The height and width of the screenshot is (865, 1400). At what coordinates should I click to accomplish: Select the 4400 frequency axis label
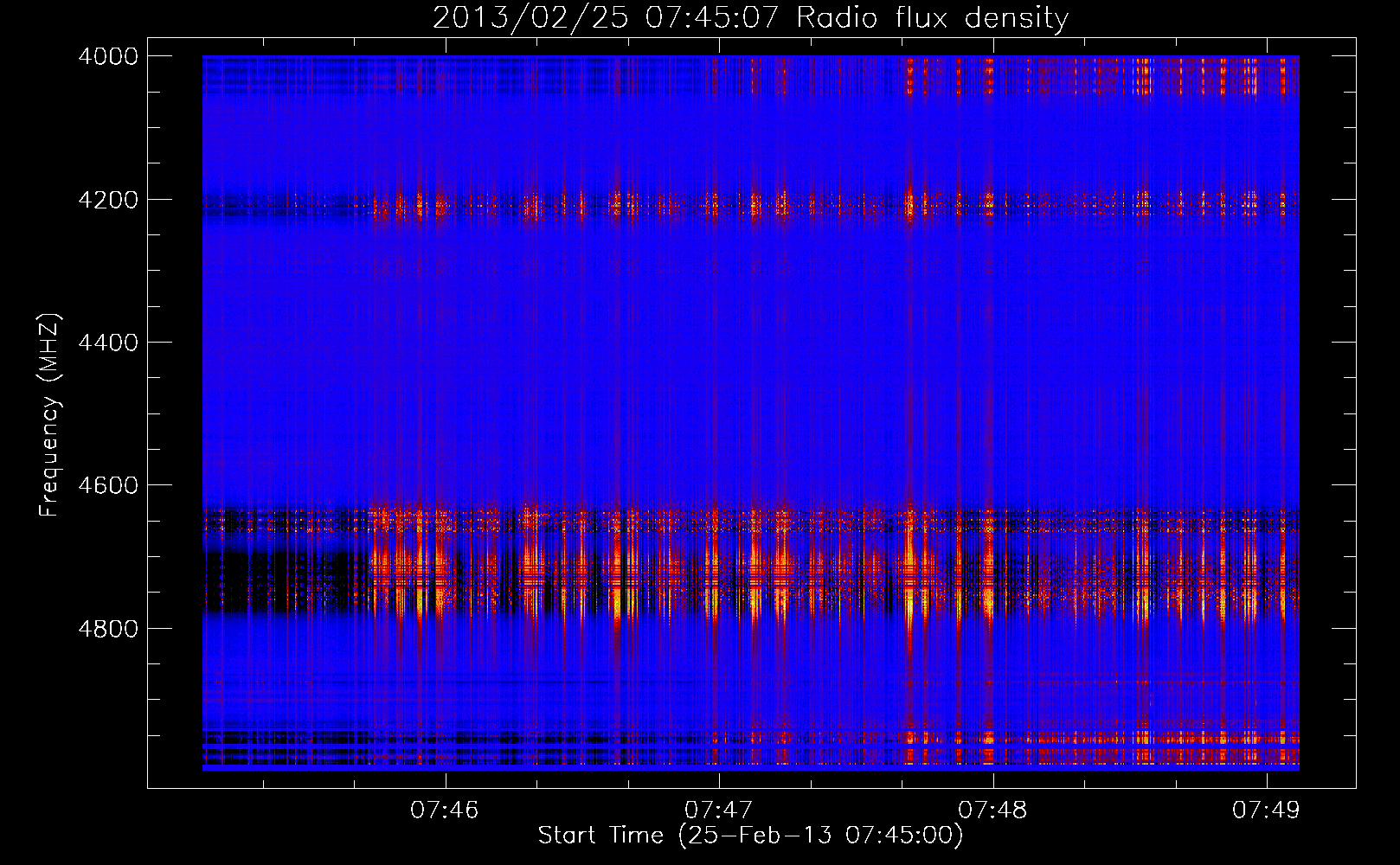(x=108, y=343)
